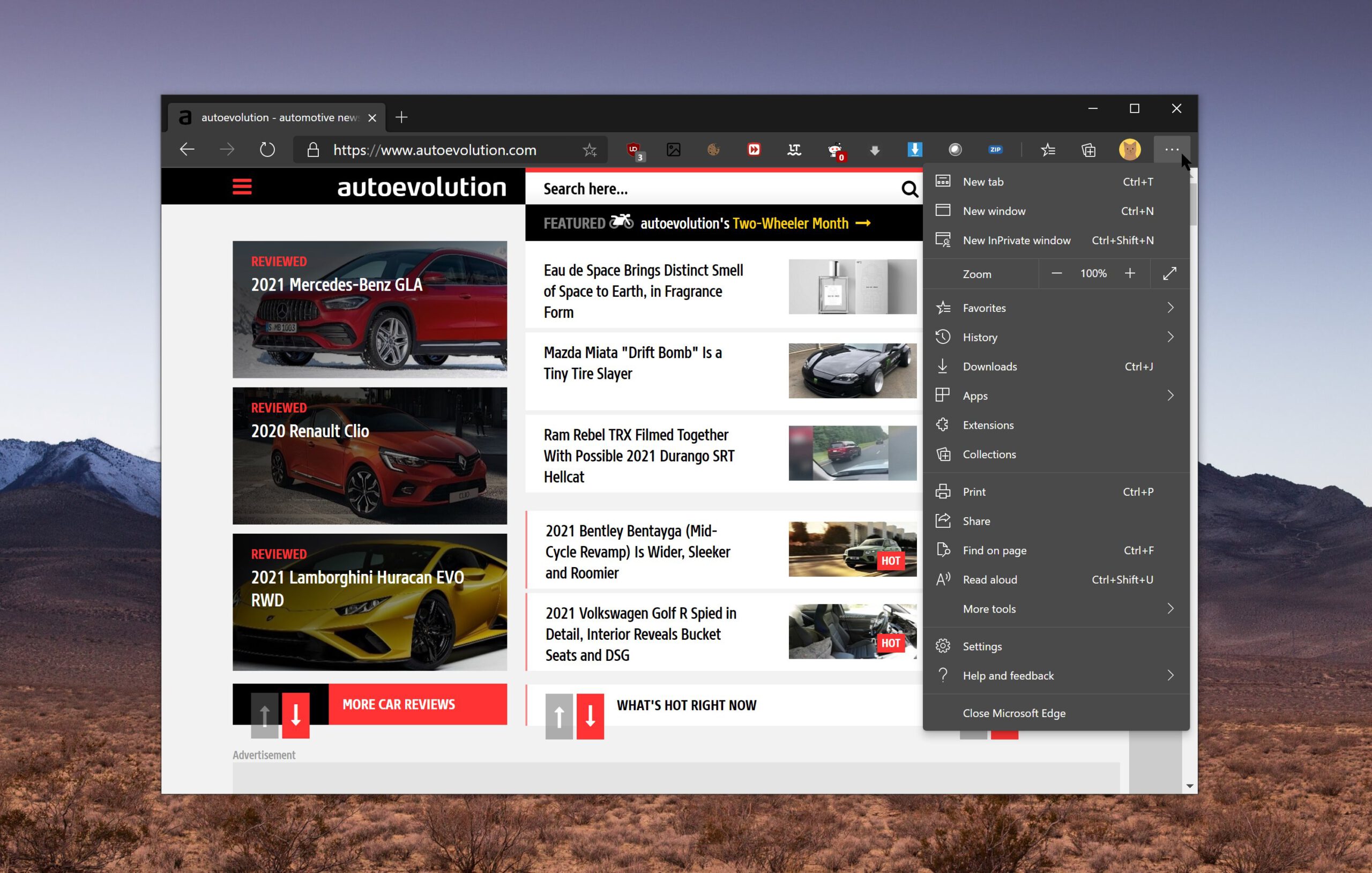Expand the More tools submenu
The image size is (1372, 873).
[1056, 609]
